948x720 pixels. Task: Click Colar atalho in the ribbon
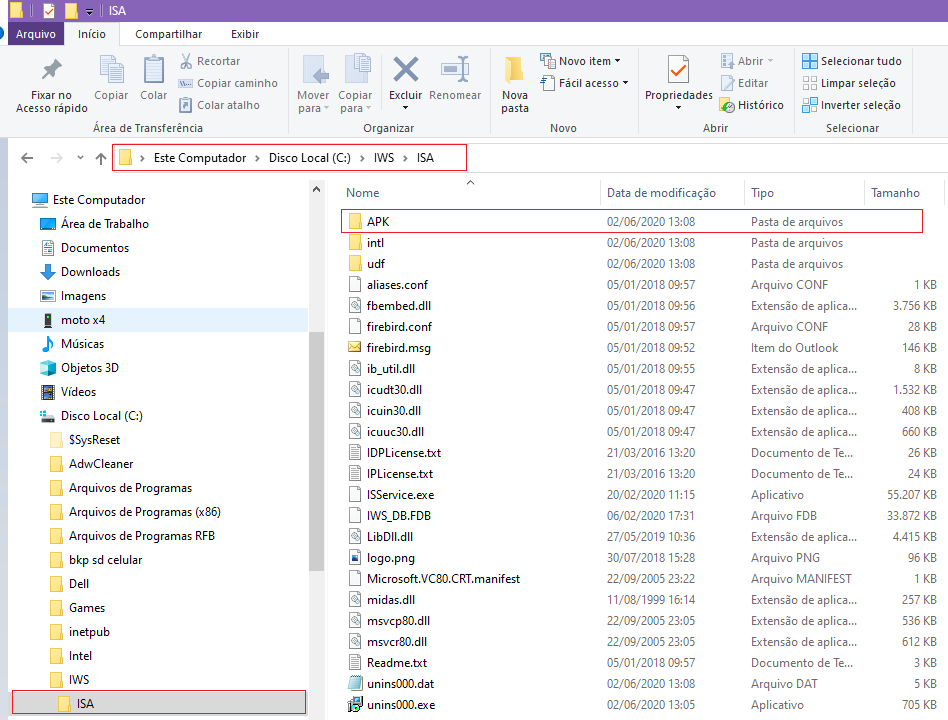[x=219, y=105]
